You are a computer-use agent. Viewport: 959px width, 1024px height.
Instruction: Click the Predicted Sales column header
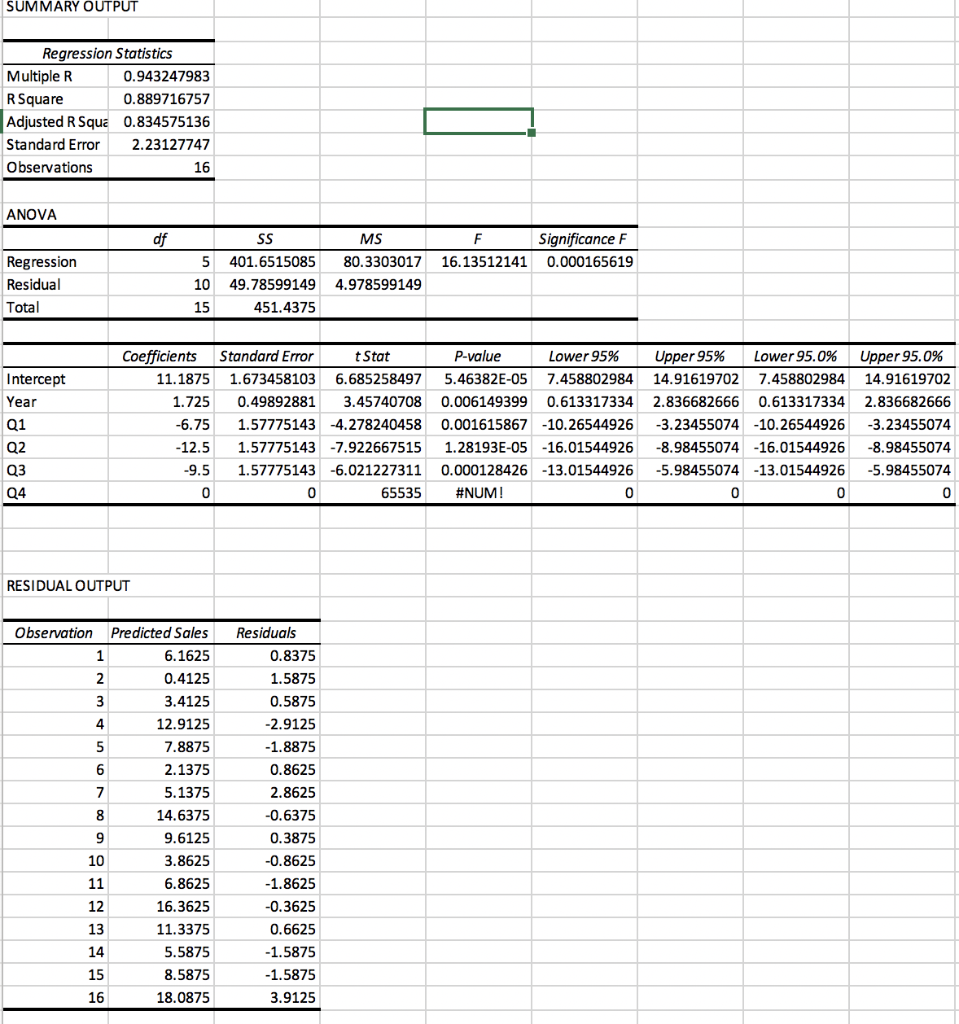click(x=159, y=633)
